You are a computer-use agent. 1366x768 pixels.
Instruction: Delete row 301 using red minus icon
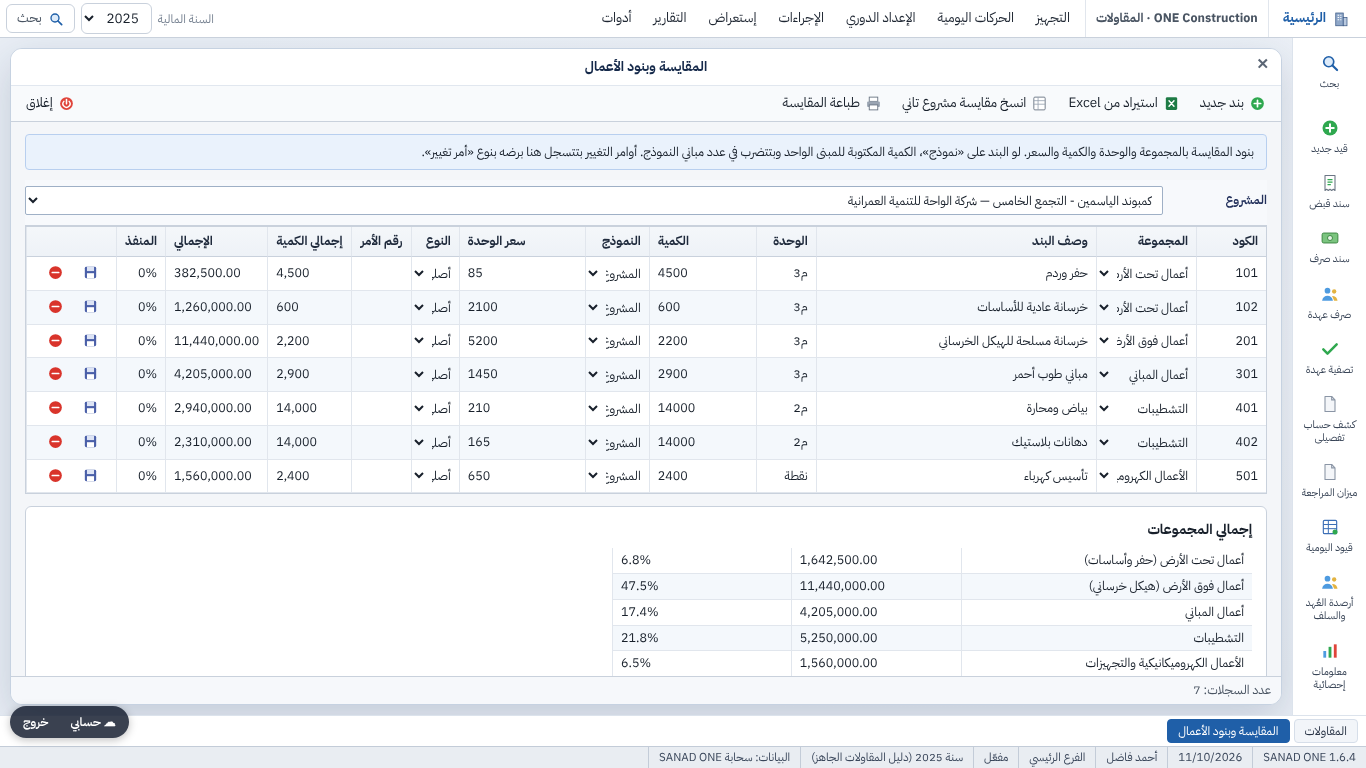[x=55, y=374]
